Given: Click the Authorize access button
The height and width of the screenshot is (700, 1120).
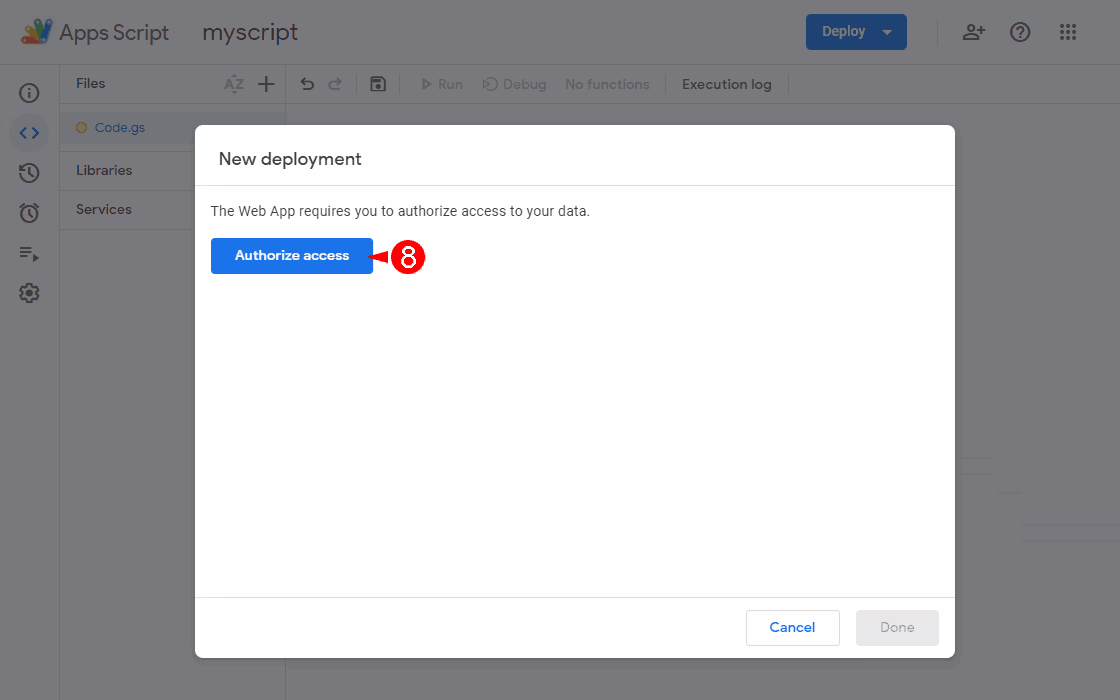Looking at the screenshot, I should click(x=292, y=256).
